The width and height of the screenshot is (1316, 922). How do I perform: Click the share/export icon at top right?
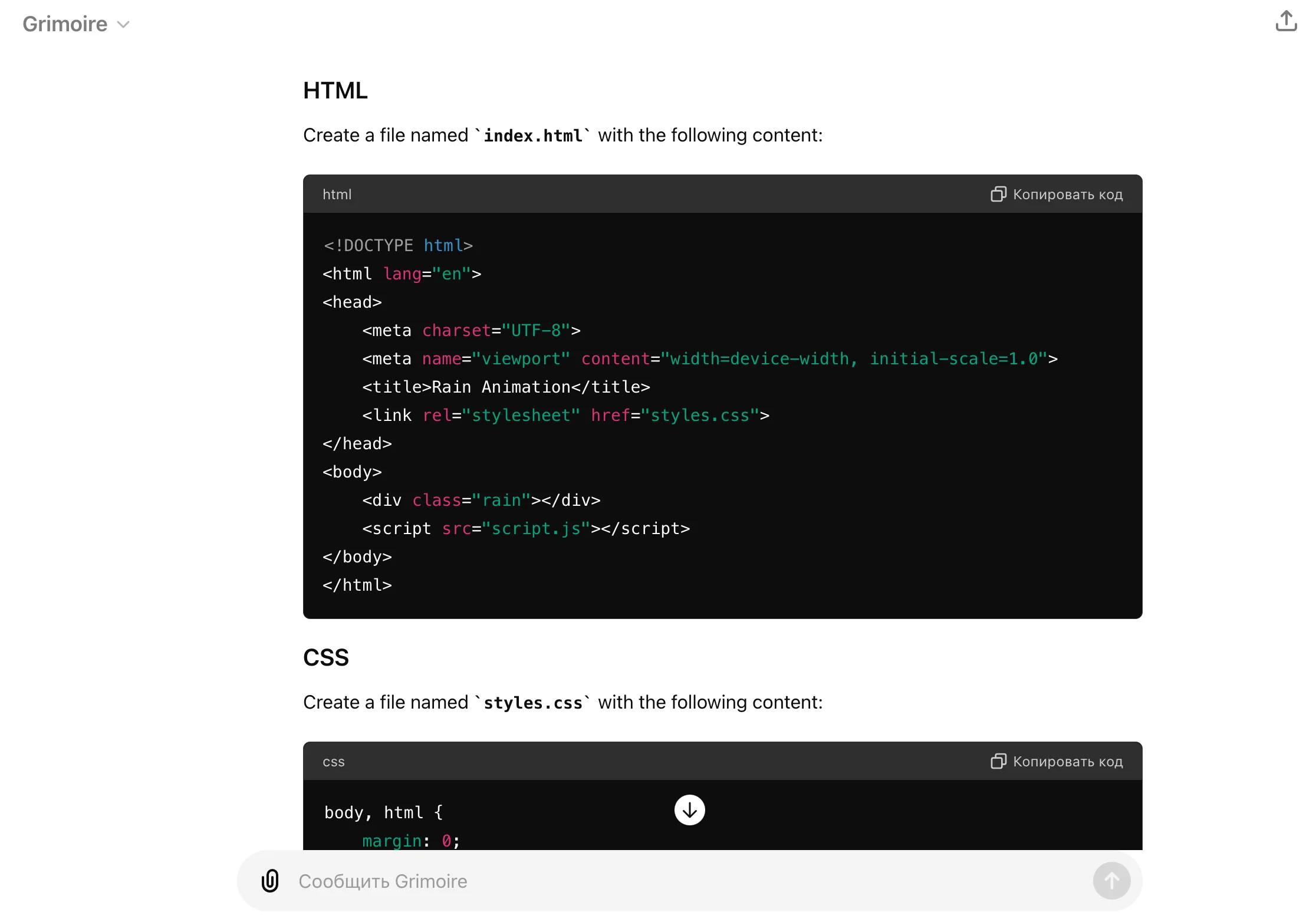(1286, 21)
